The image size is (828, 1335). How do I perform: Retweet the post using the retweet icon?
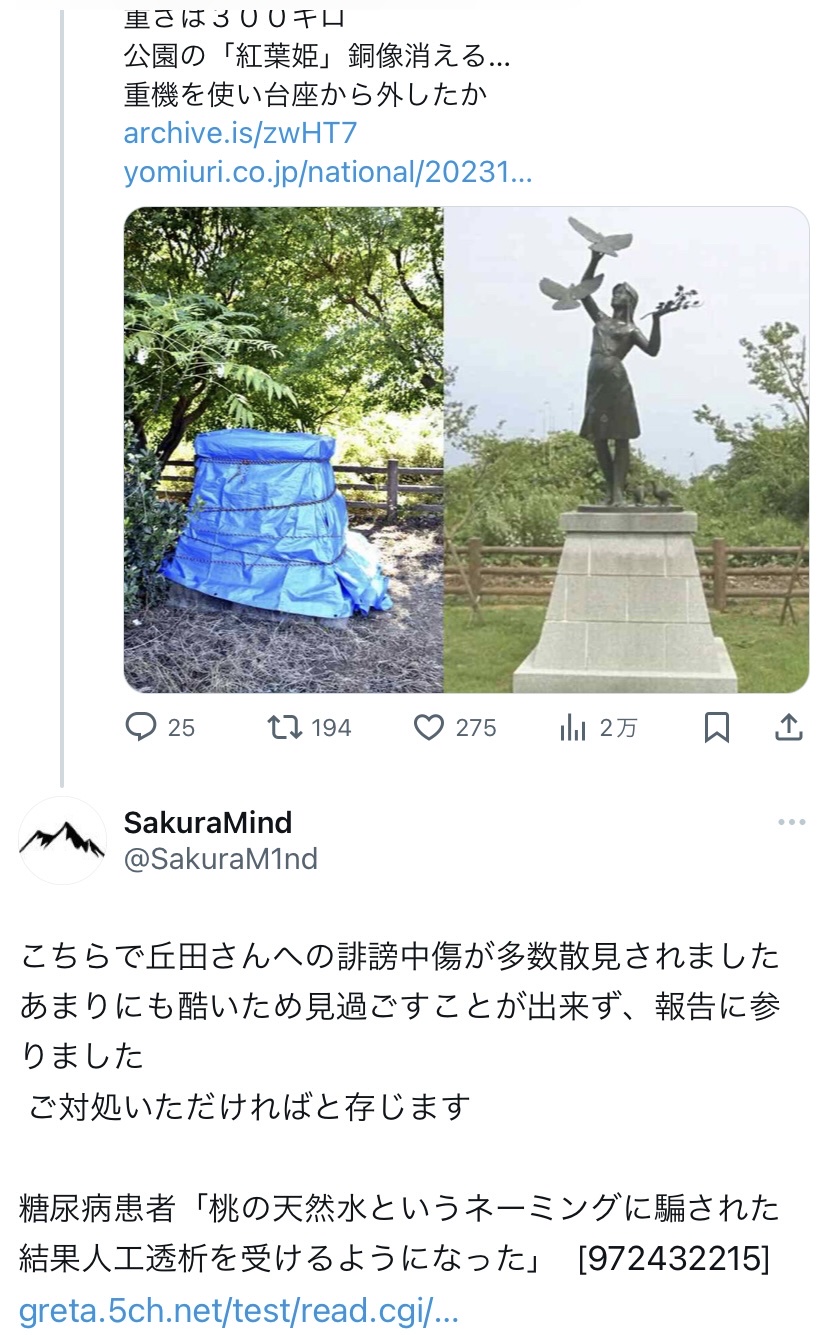285,727
